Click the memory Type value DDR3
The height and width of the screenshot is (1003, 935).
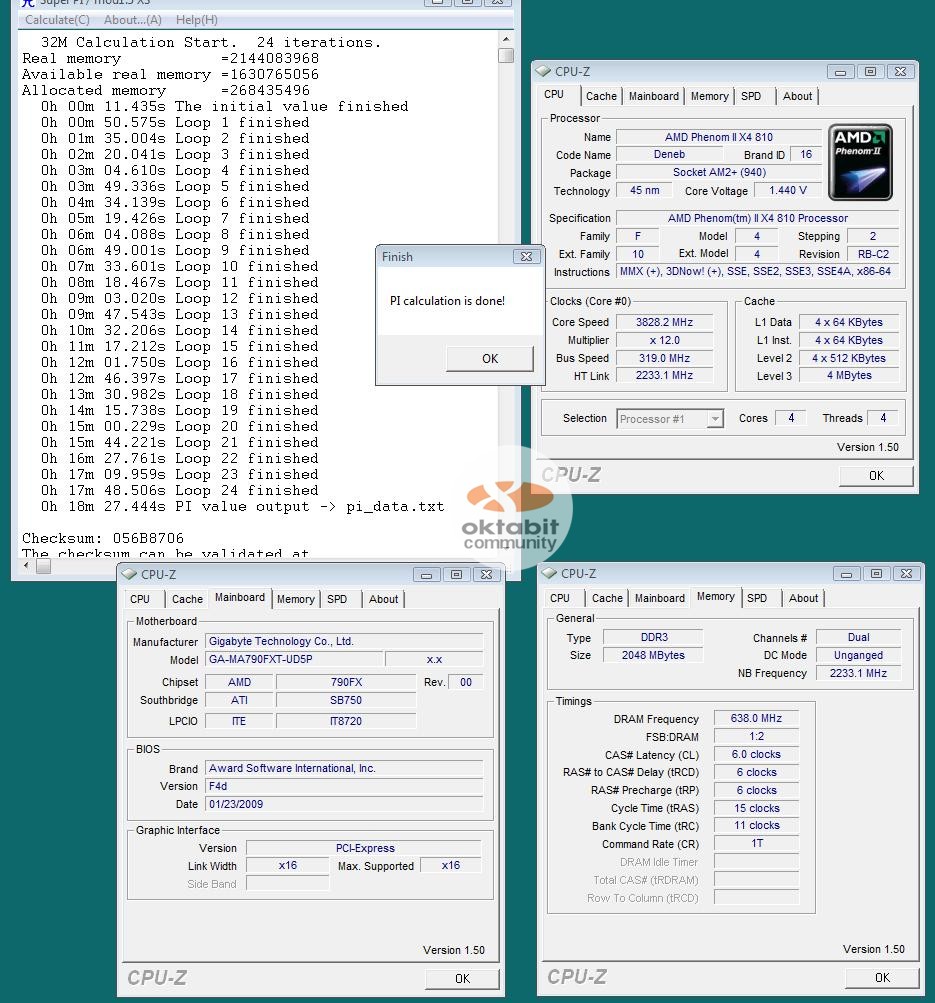[x=654, y=638]
